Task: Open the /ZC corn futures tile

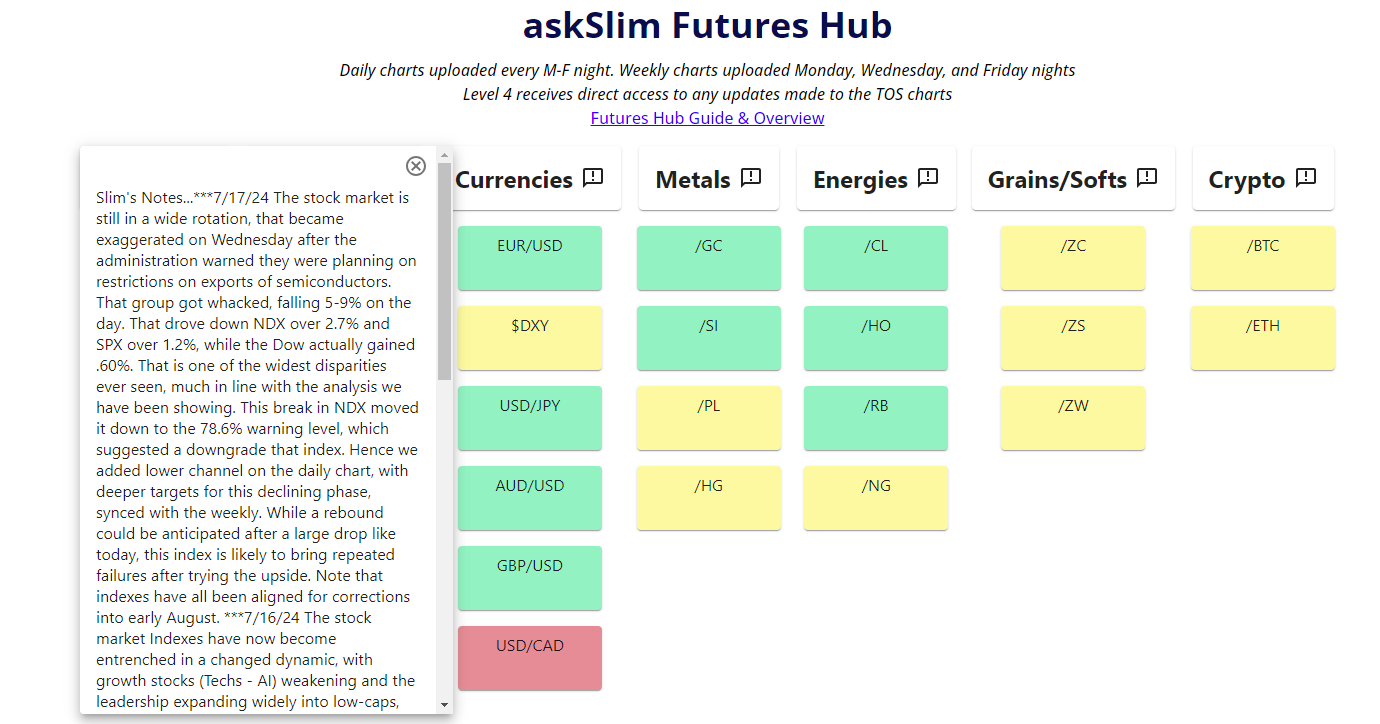Action: point(1073,258)
